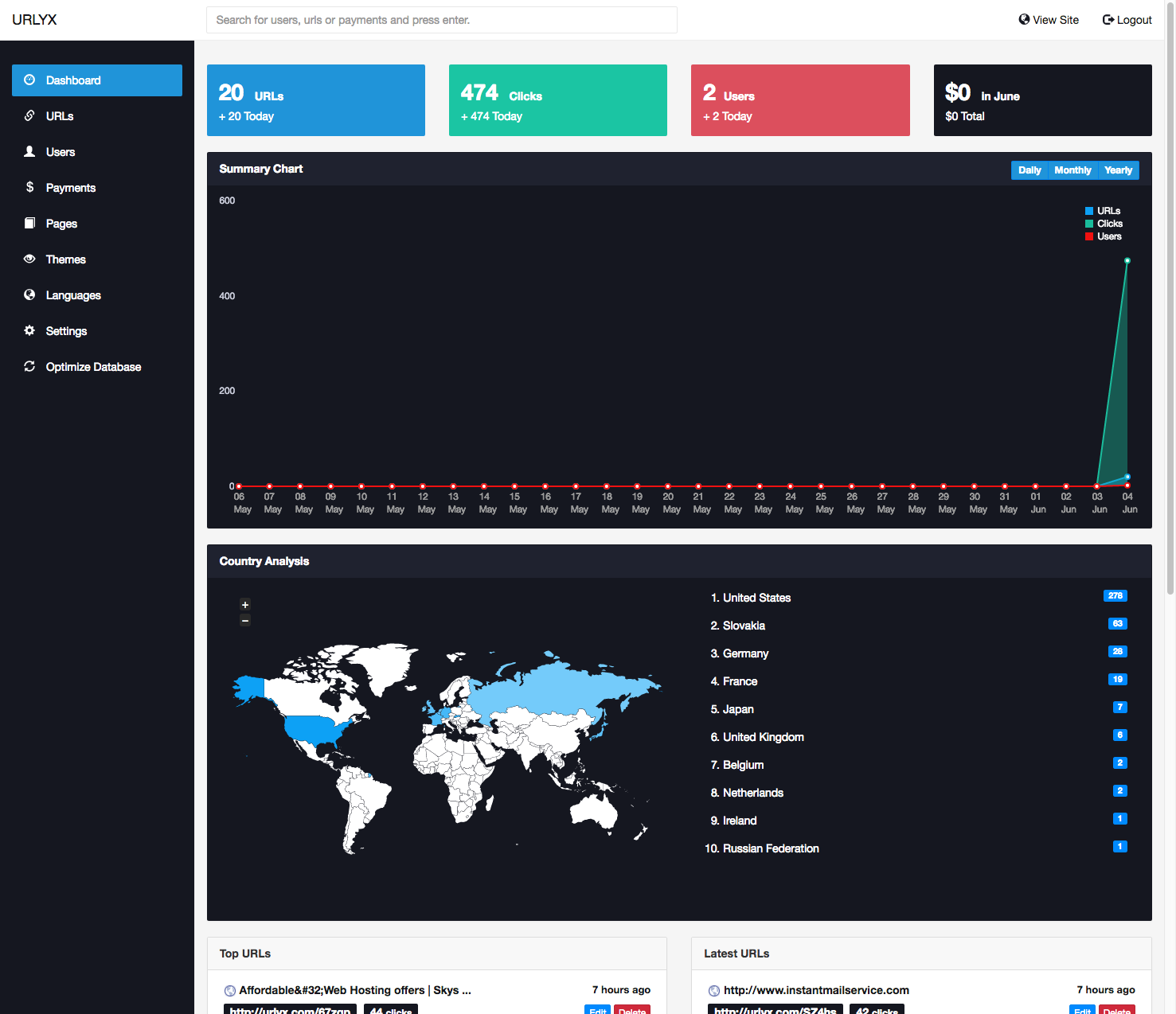Switch chart to Daily view
Image resolution: width=1176 pixels, height=1014 pixels.
tap(1029, 170)
